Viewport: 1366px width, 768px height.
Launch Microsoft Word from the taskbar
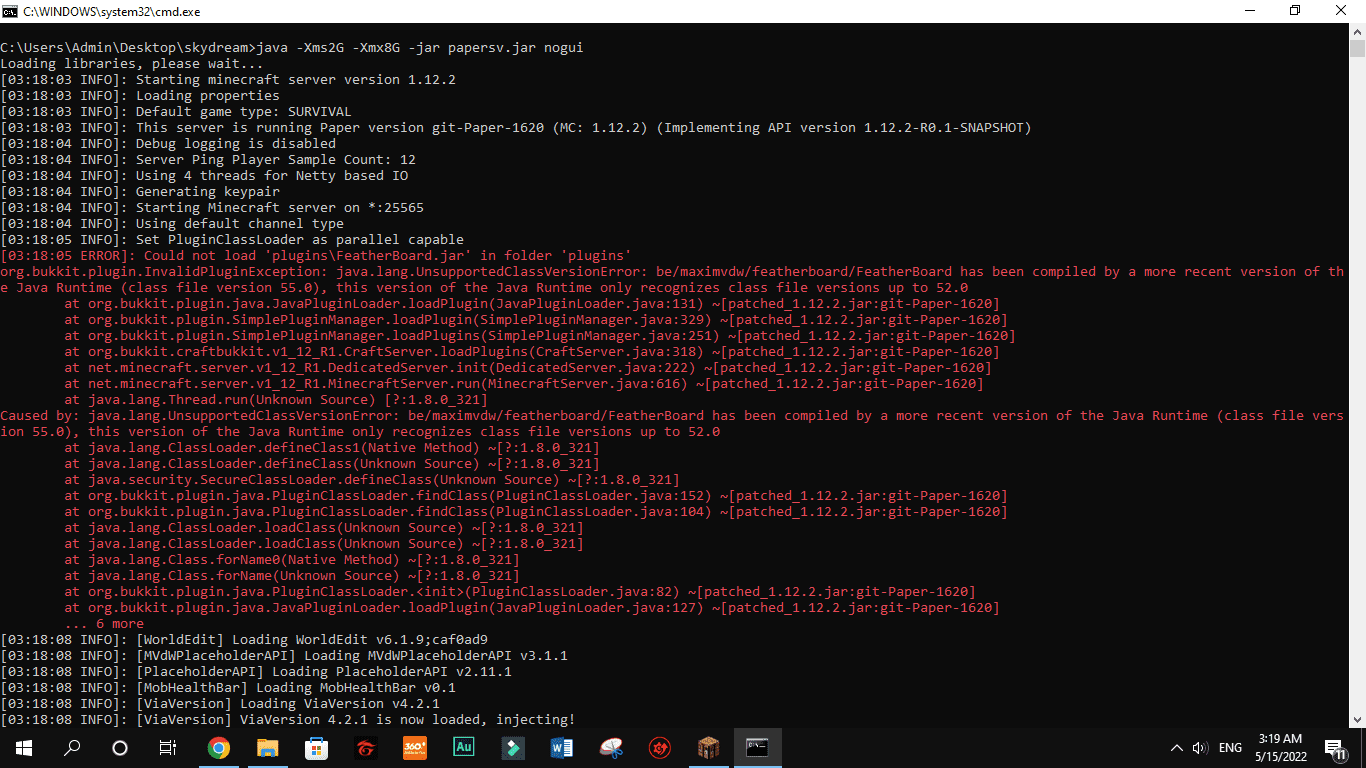561,747
